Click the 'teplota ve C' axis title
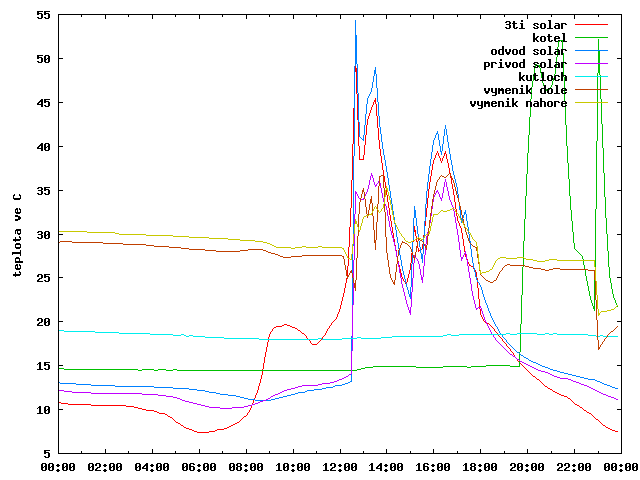The image size is (640, 480). (x=17, y=236)
